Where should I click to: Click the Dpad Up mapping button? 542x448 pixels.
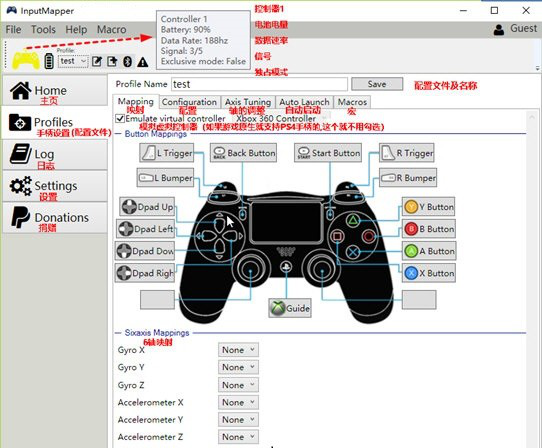coord(147,207)
